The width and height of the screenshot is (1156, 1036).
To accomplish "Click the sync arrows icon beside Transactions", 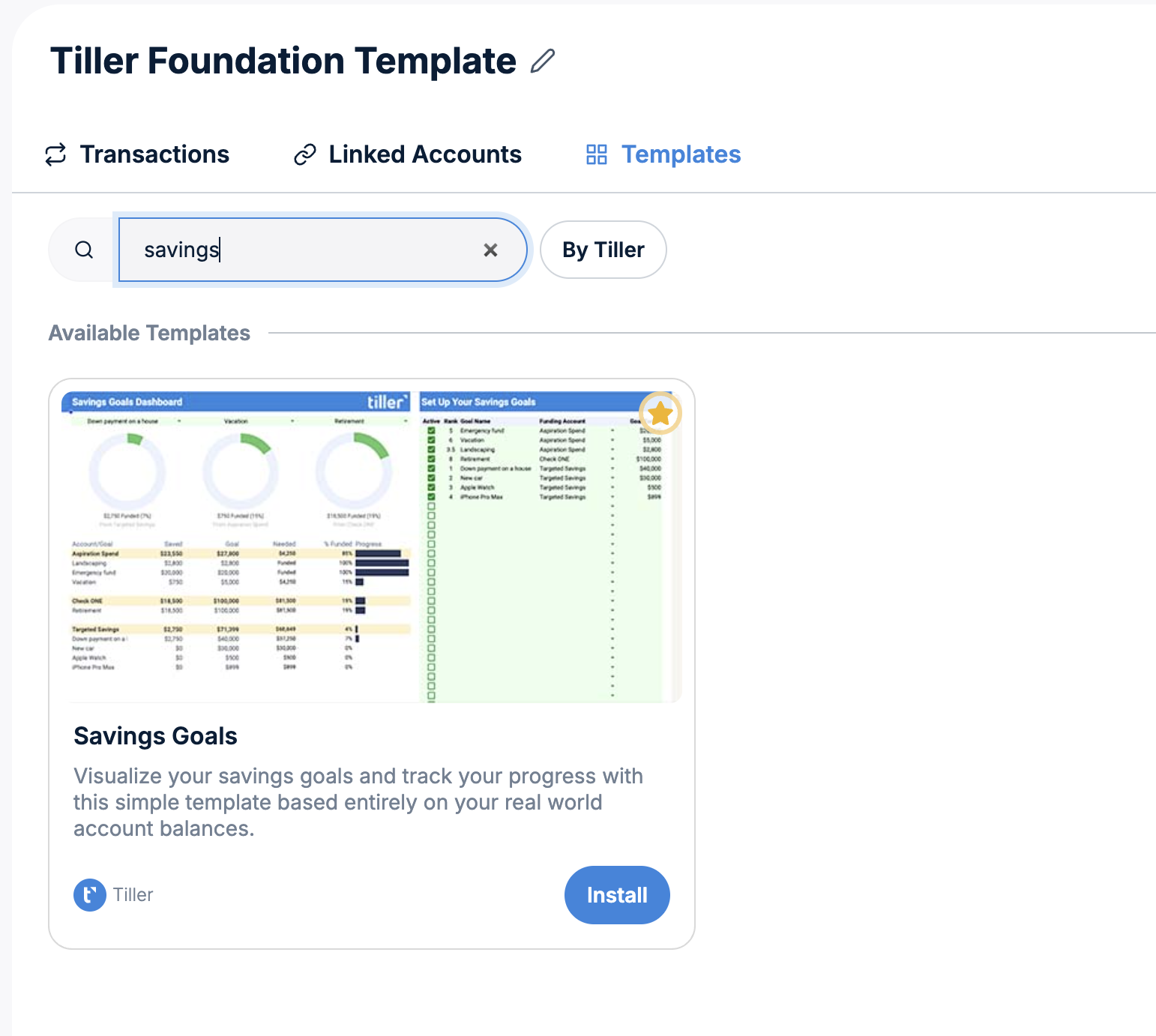I will click(56, 154).
